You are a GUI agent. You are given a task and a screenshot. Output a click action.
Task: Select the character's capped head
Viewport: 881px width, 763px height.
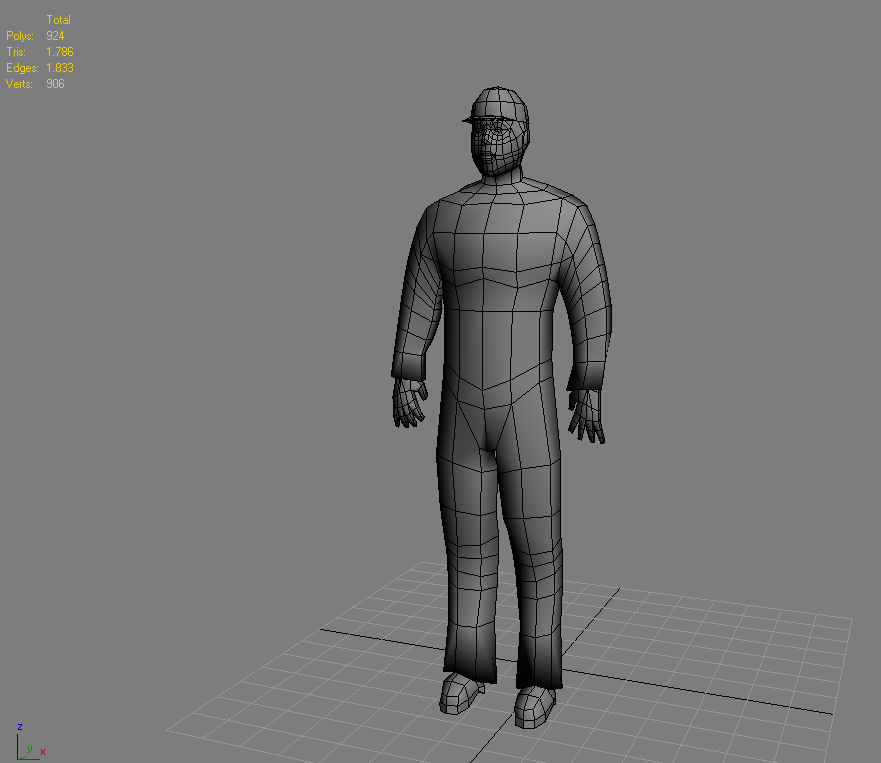pyautogui.click(x=497, y=132)
